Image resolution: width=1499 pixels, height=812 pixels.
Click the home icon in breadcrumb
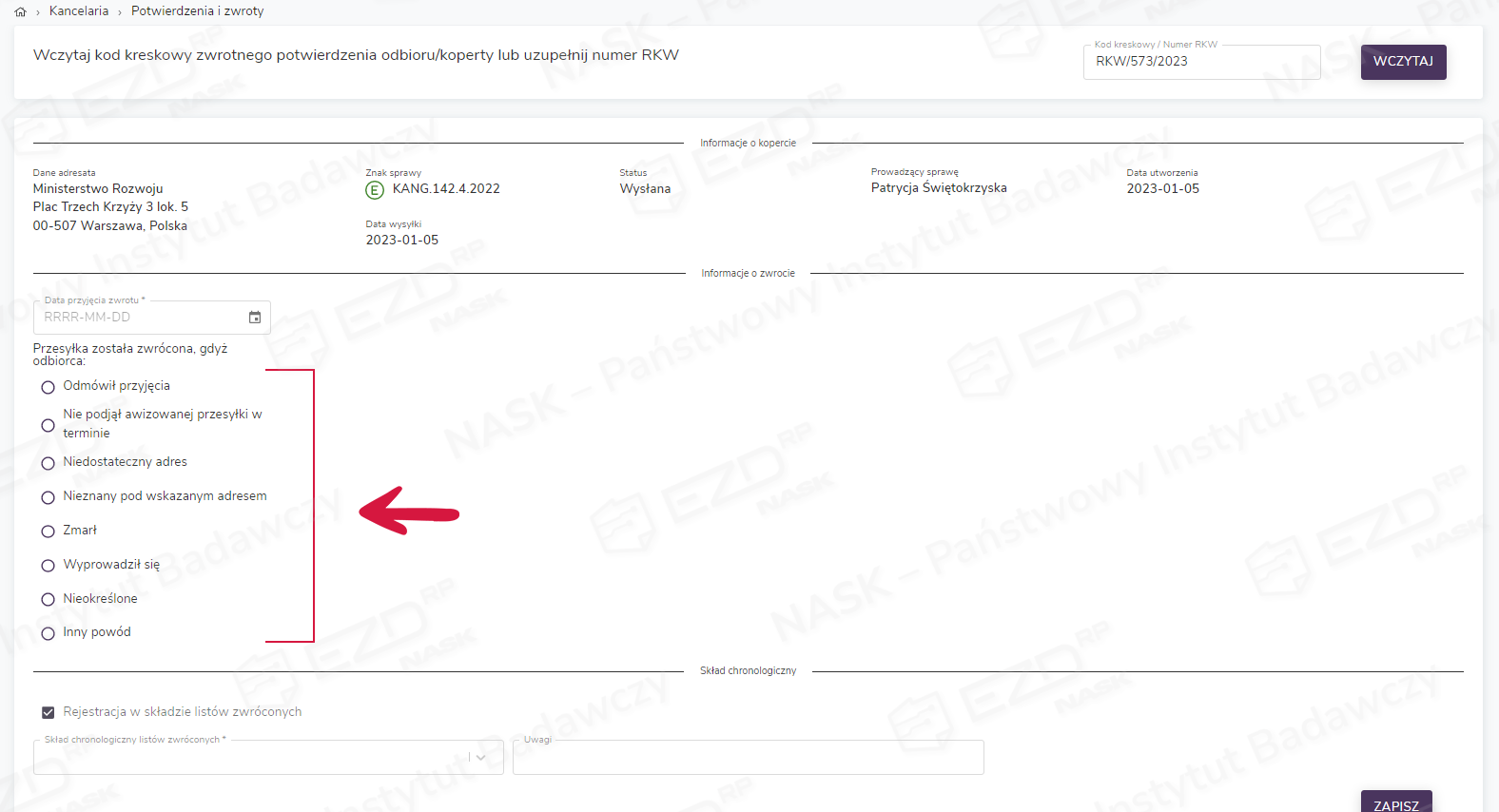coord(20,11)
